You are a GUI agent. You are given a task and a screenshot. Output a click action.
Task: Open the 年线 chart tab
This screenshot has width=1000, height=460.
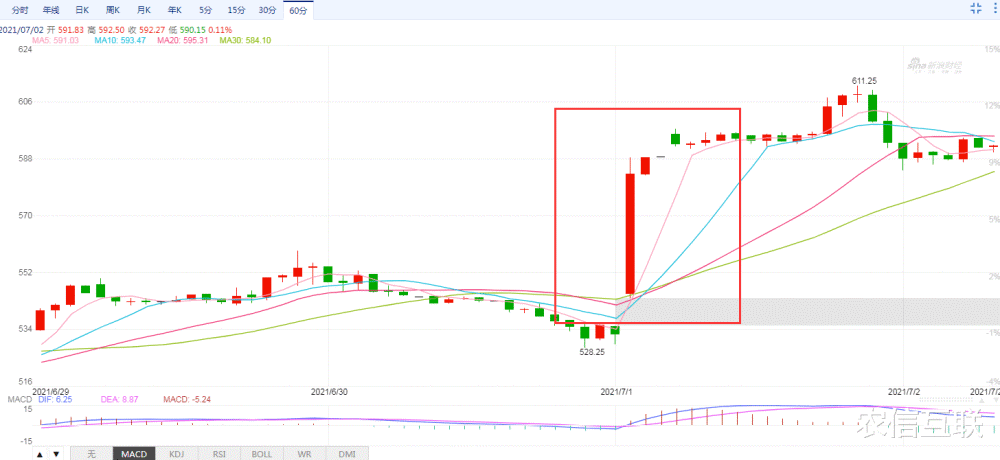(51, 10)
